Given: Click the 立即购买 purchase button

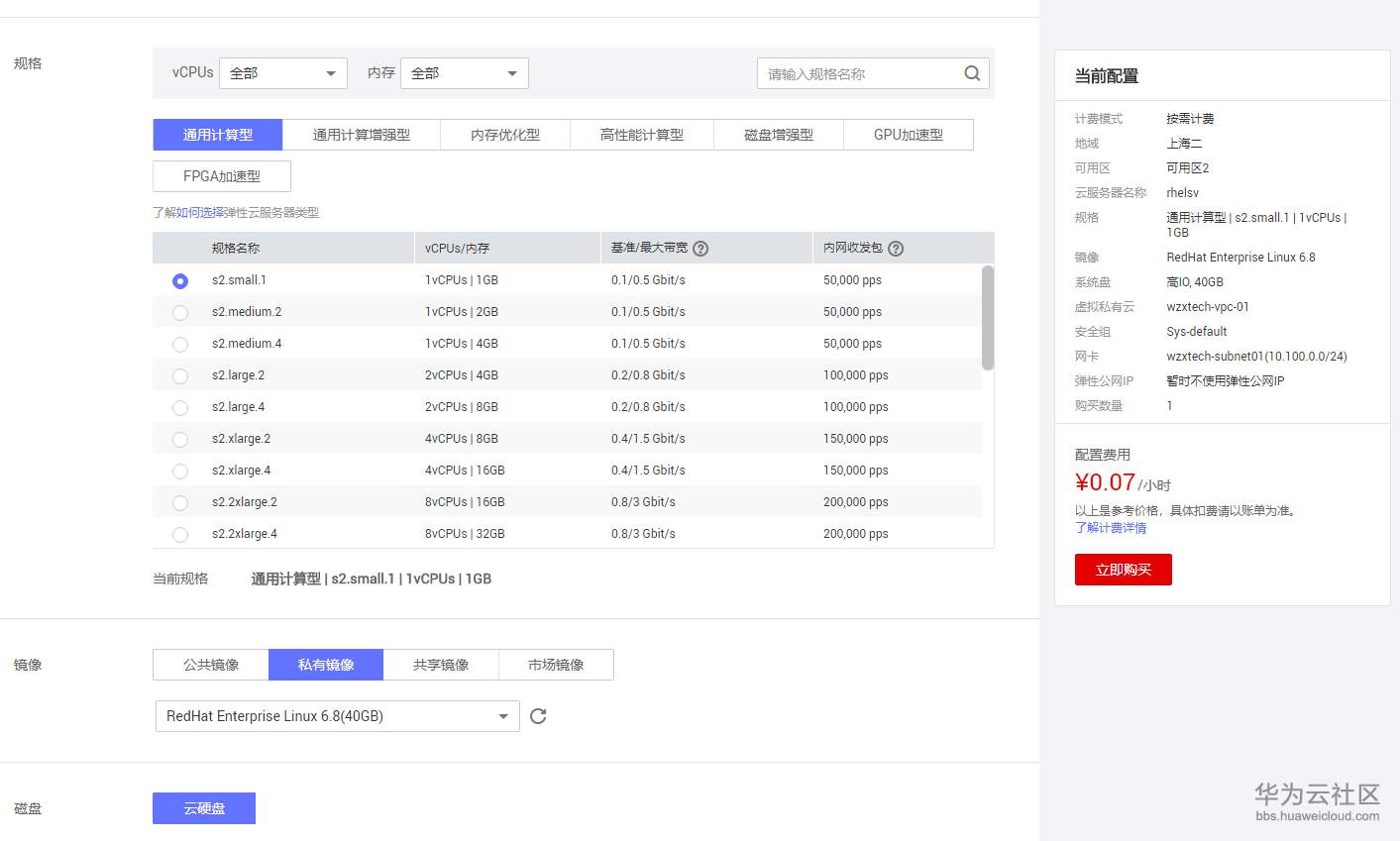Looking at the screenshot, I should [1123, 570].
